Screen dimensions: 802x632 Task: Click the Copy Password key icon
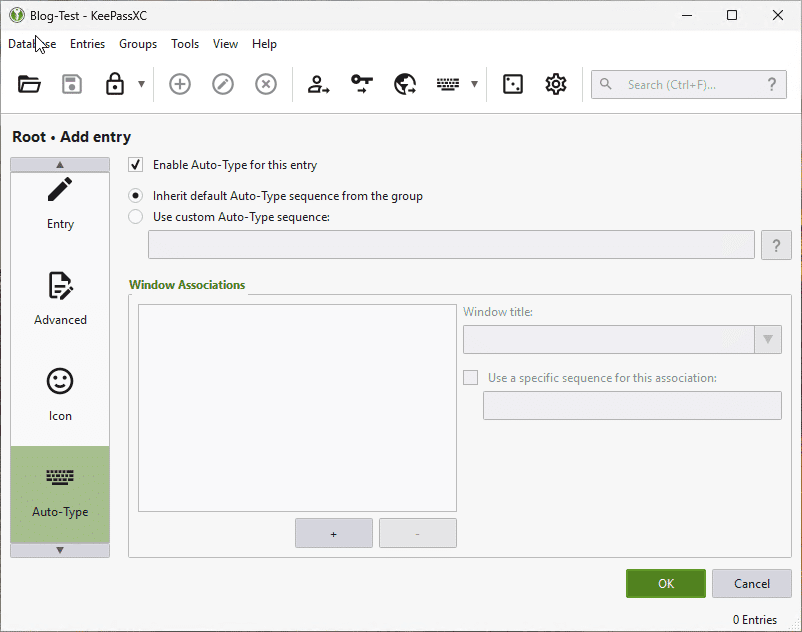pos(361,85)
